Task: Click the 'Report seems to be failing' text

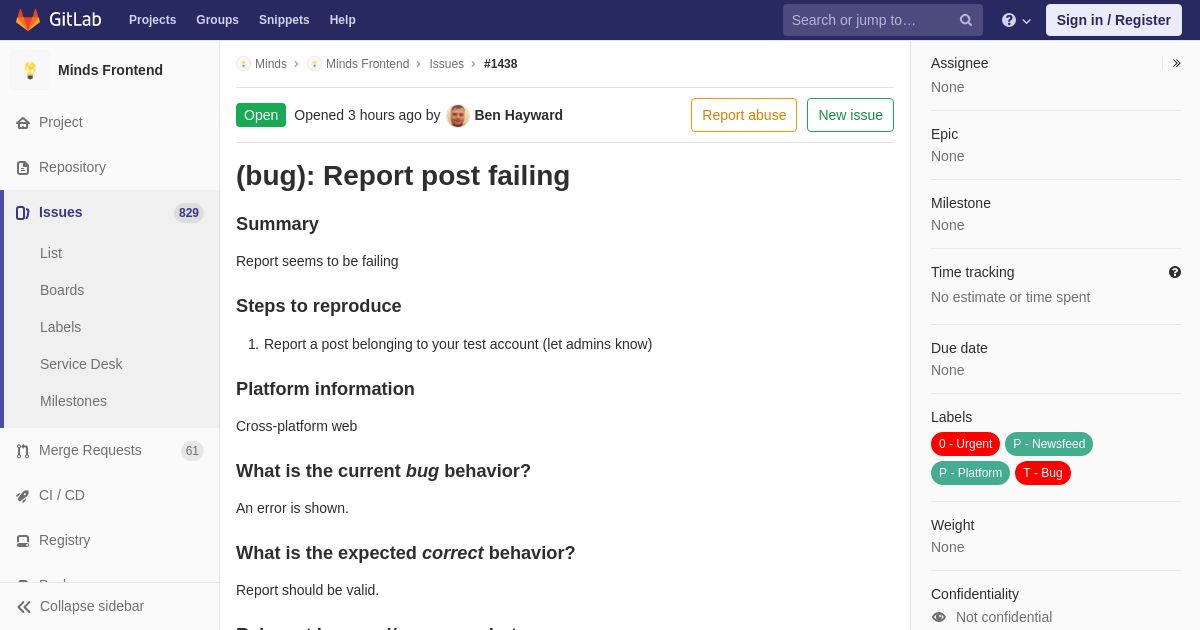Action: (317, 261)
